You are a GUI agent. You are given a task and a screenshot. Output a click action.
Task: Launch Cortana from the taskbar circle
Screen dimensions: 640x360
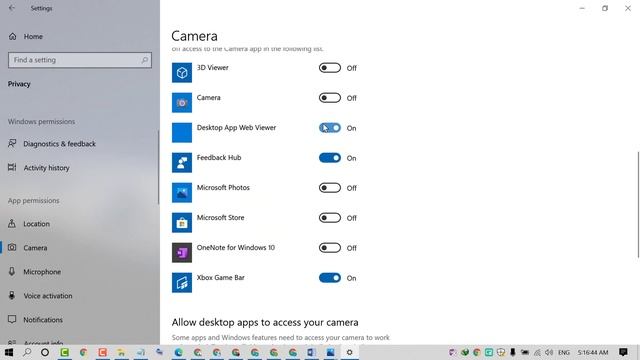[x=45, y=352]
